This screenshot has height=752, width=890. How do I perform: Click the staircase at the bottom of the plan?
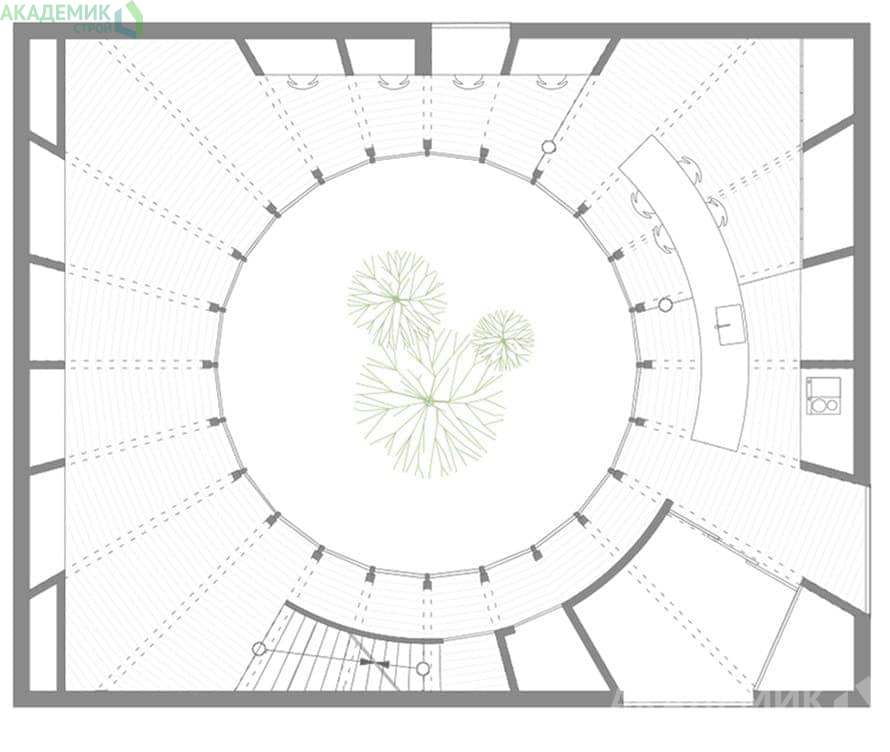point(340,652)
